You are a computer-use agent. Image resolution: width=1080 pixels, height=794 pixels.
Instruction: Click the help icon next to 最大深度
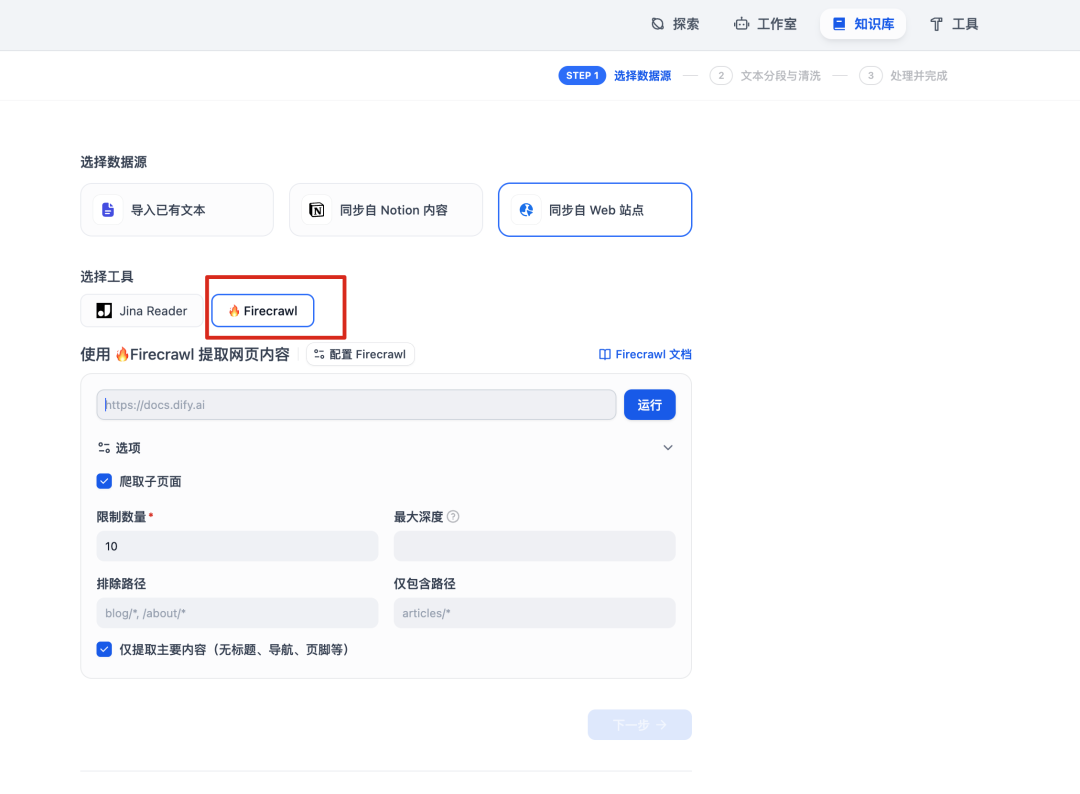click(453, 516)
